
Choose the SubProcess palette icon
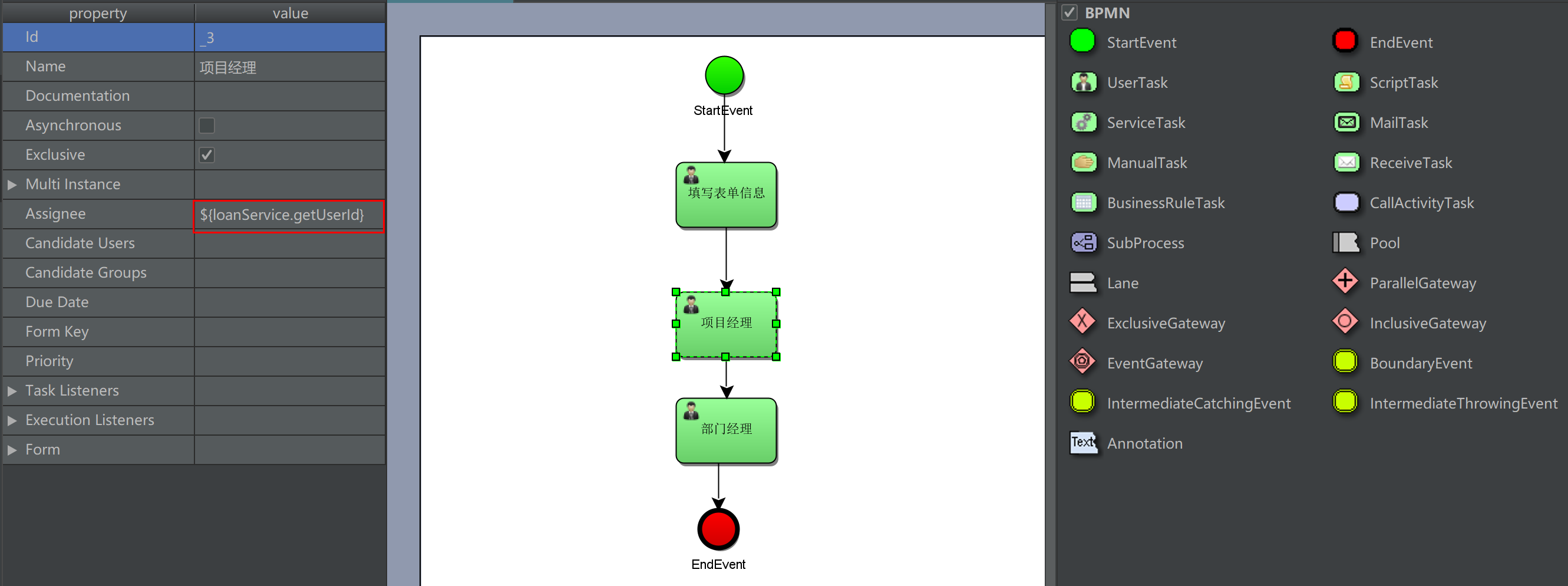point(1084,243)
